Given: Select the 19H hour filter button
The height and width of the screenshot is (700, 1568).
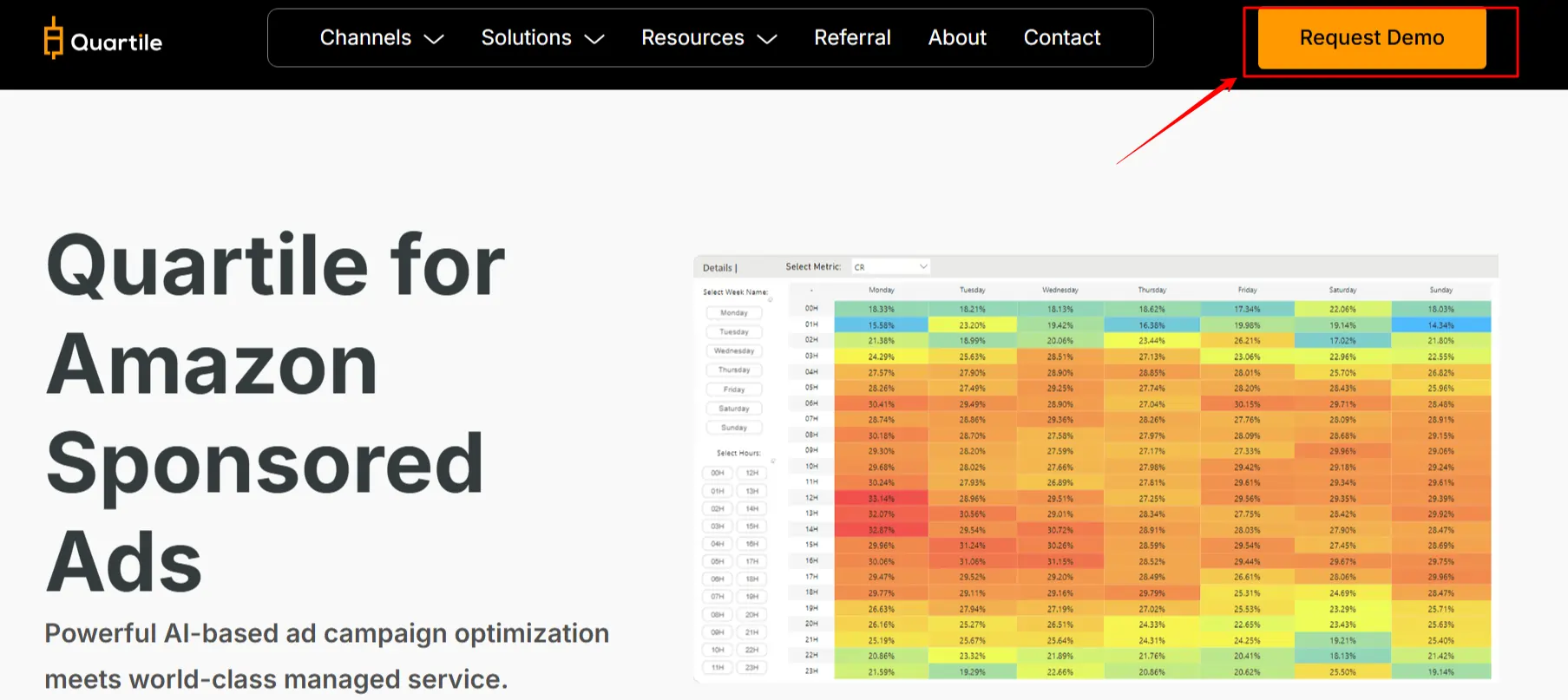Looking at the screenshot, I should pyautogui.click(x=751, y=597).
